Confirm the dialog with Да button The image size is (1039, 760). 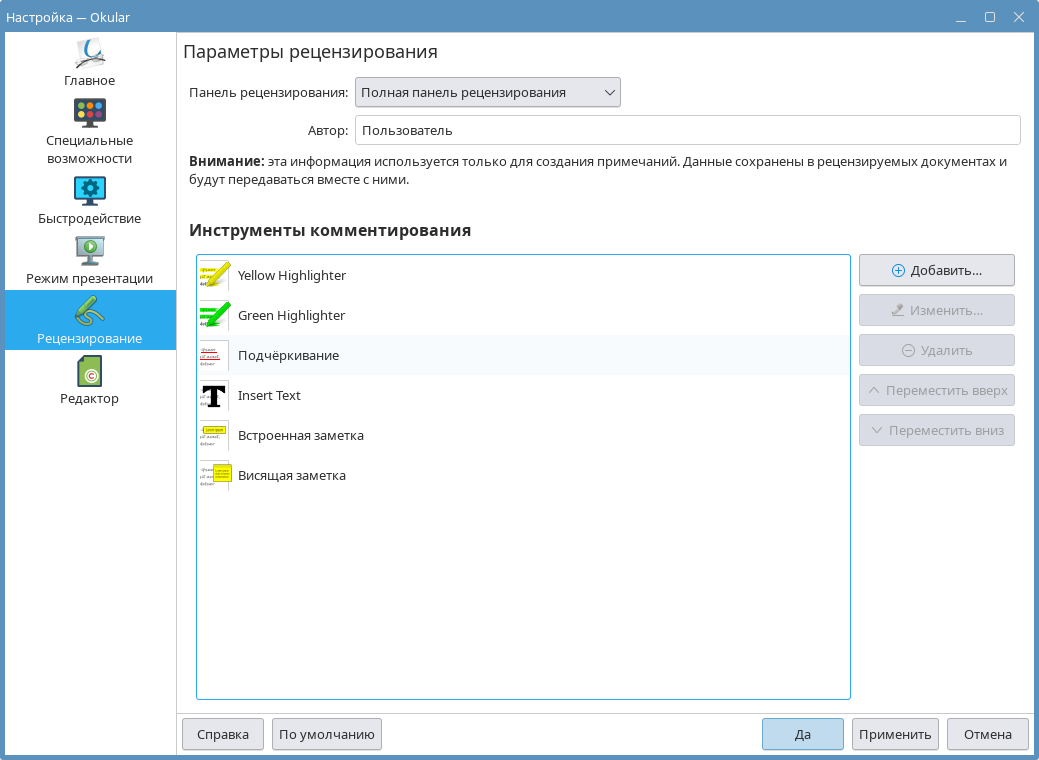coord(802,734)
